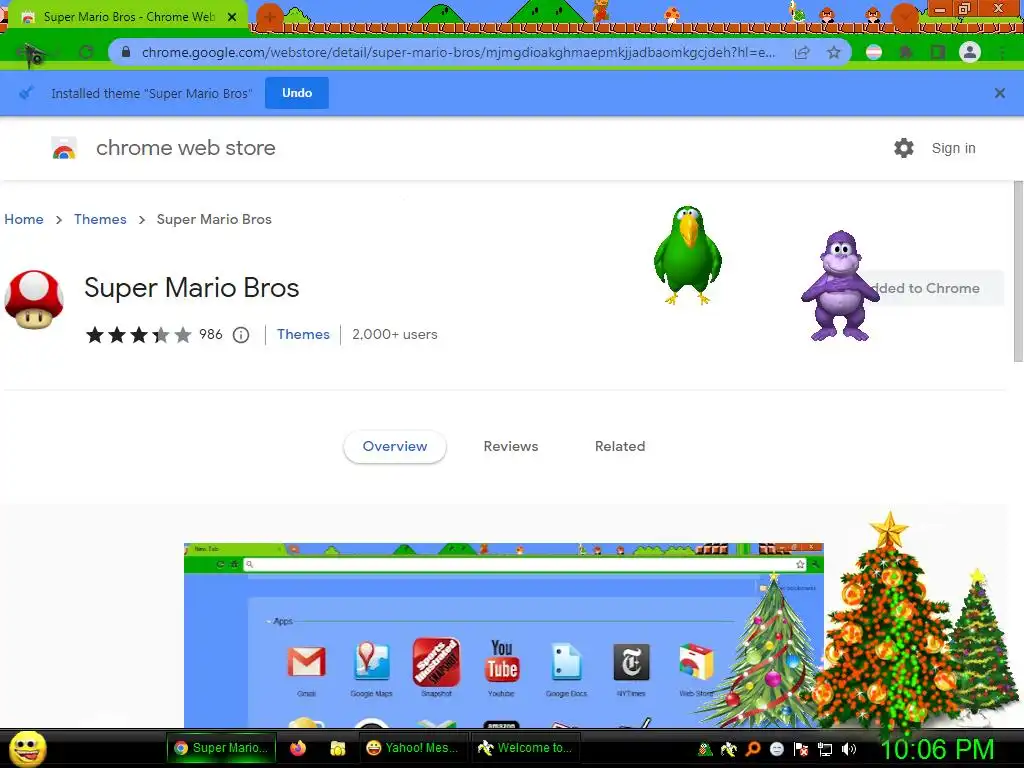Open the Chrome side panel icon
This screenshot has width=1024, height=768.
[938, 52]
